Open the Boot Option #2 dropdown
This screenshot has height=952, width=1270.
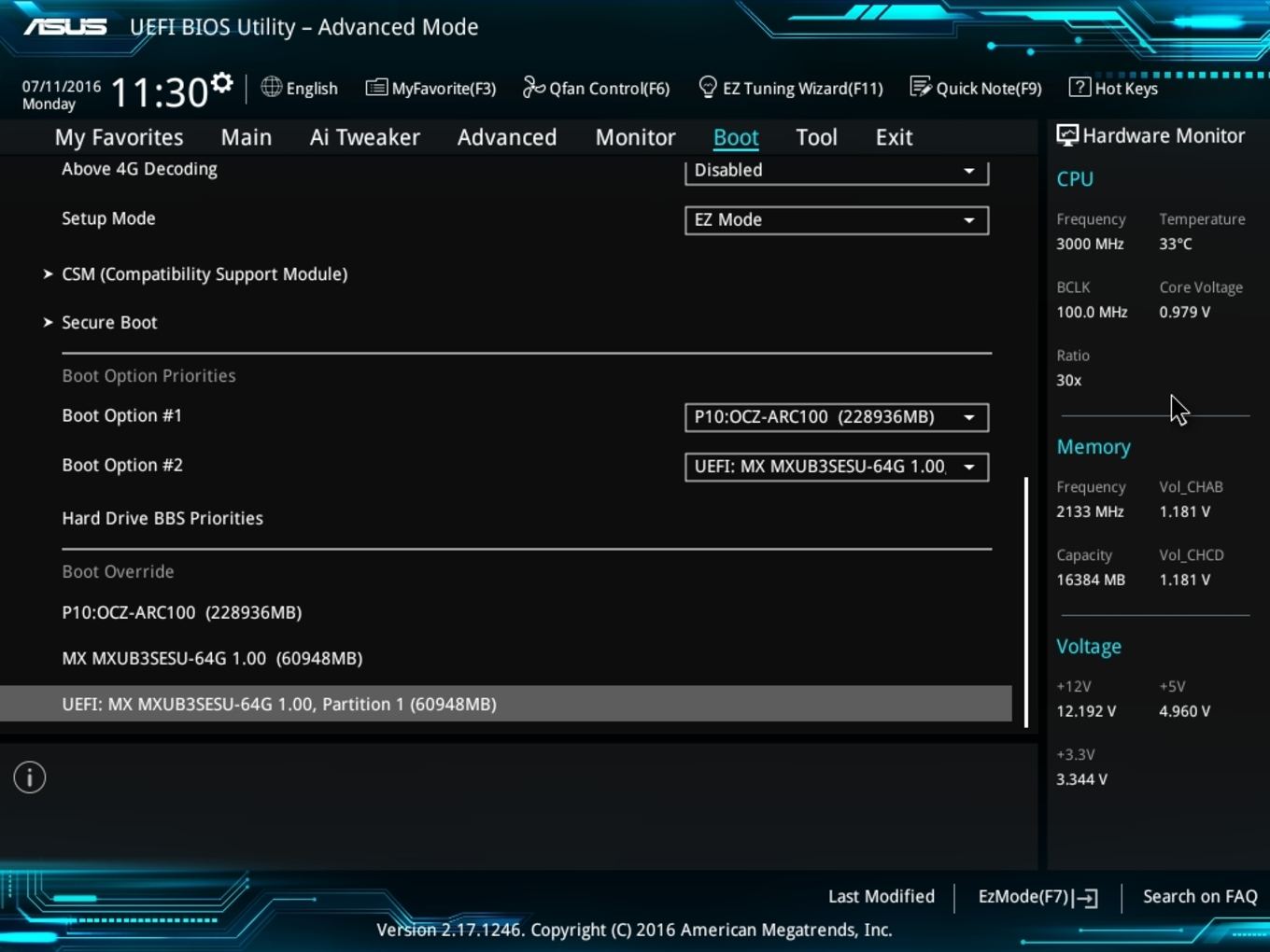[x=837, y=467]
